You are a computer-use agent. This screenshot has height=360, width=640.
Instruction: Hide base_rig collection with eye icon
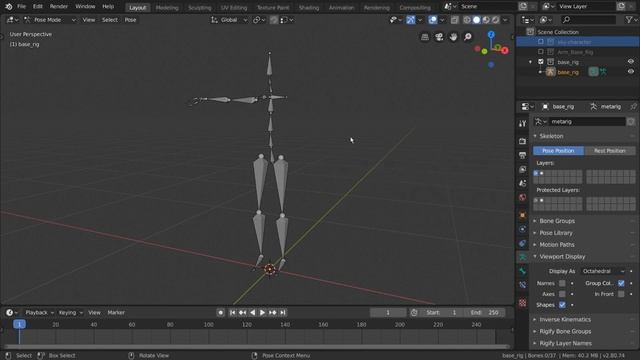pos(631,62)
